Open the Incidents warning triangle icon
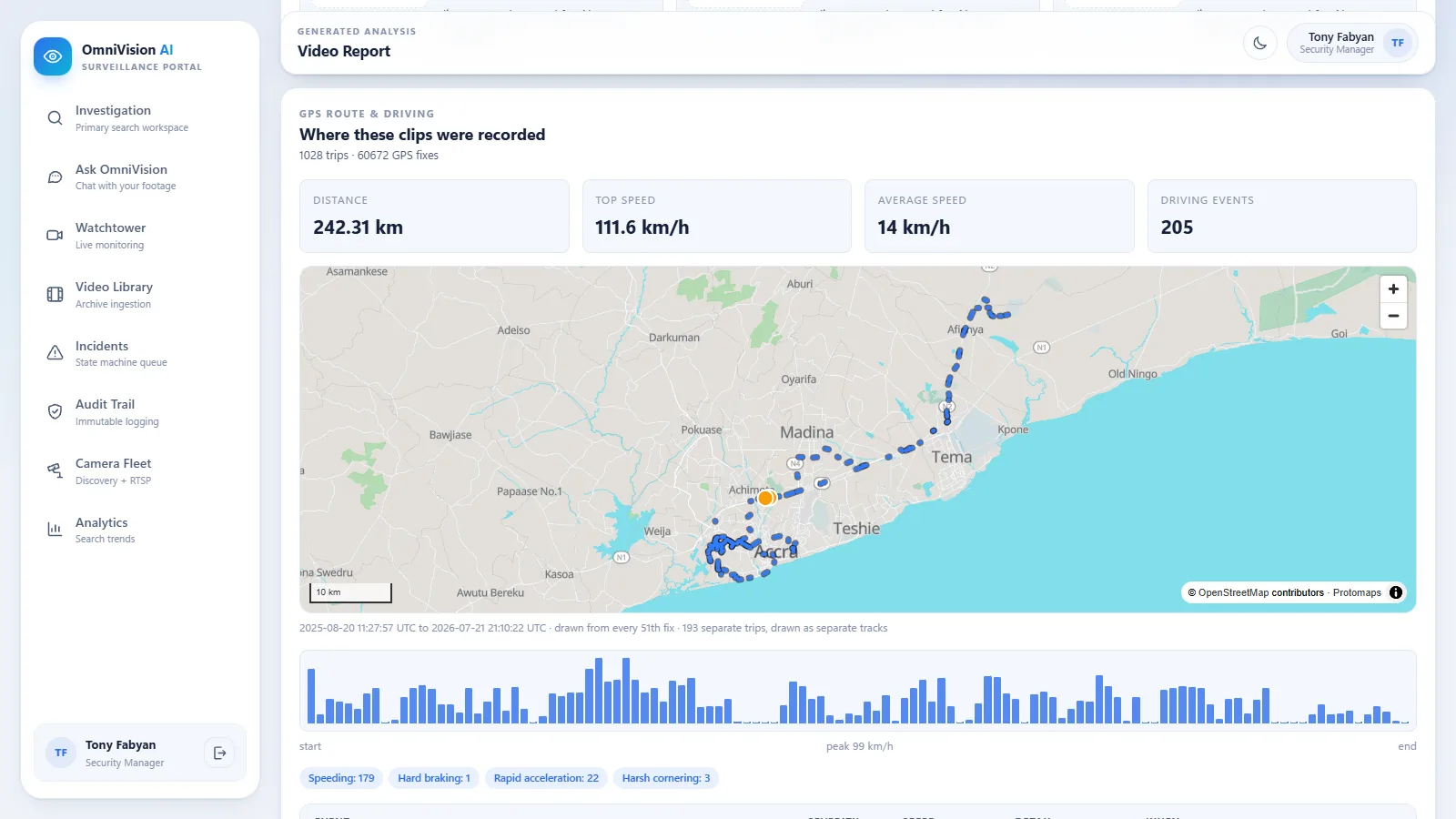1456x819 pixels. pos(55,353)
